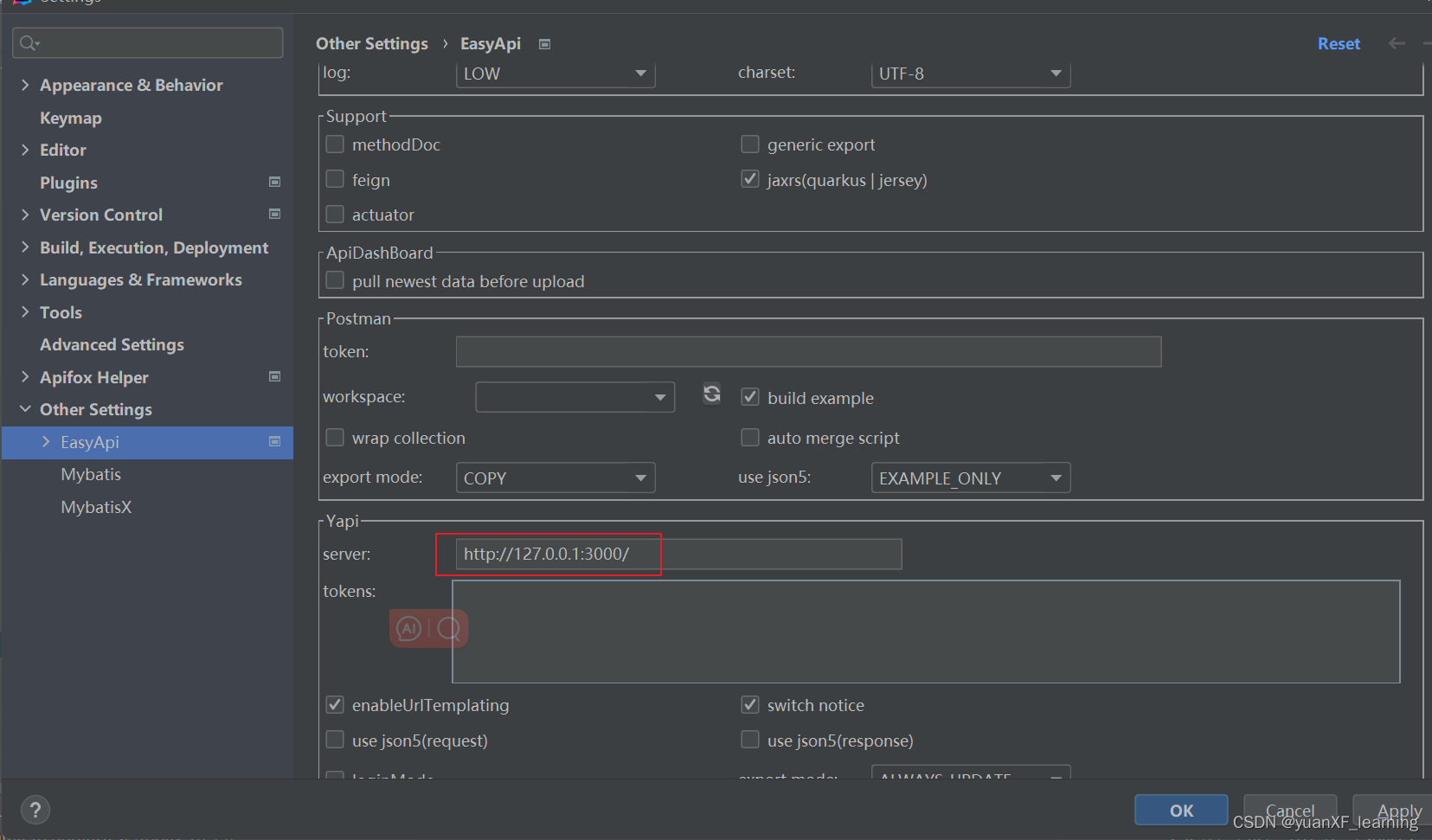Collapse the Other Settings section

tap(25, 409)
